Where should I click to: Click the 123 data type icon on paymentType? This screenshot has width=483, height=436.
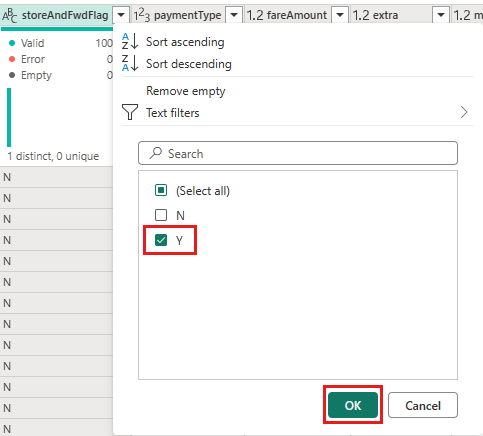tap(142, 15)
